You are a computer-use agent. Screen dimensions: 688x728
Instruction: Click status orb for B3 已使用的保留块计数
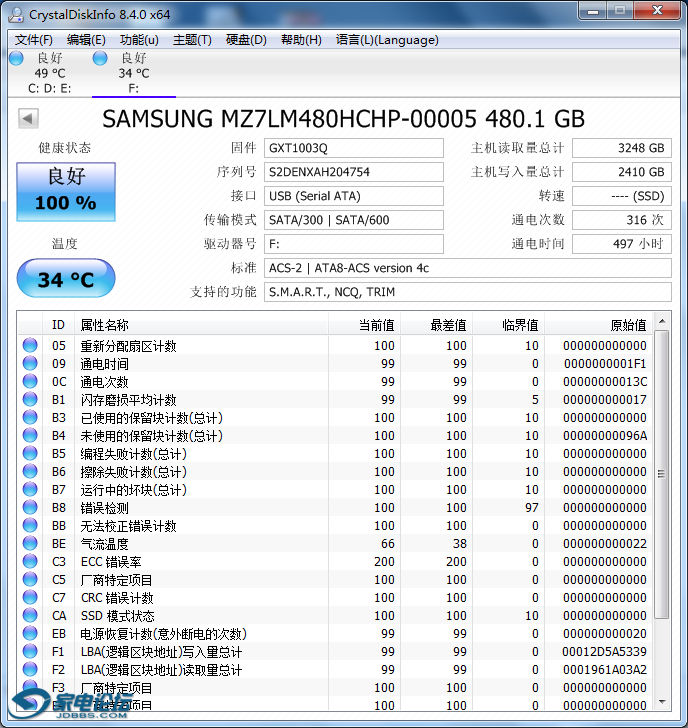(x=30, y=417)
